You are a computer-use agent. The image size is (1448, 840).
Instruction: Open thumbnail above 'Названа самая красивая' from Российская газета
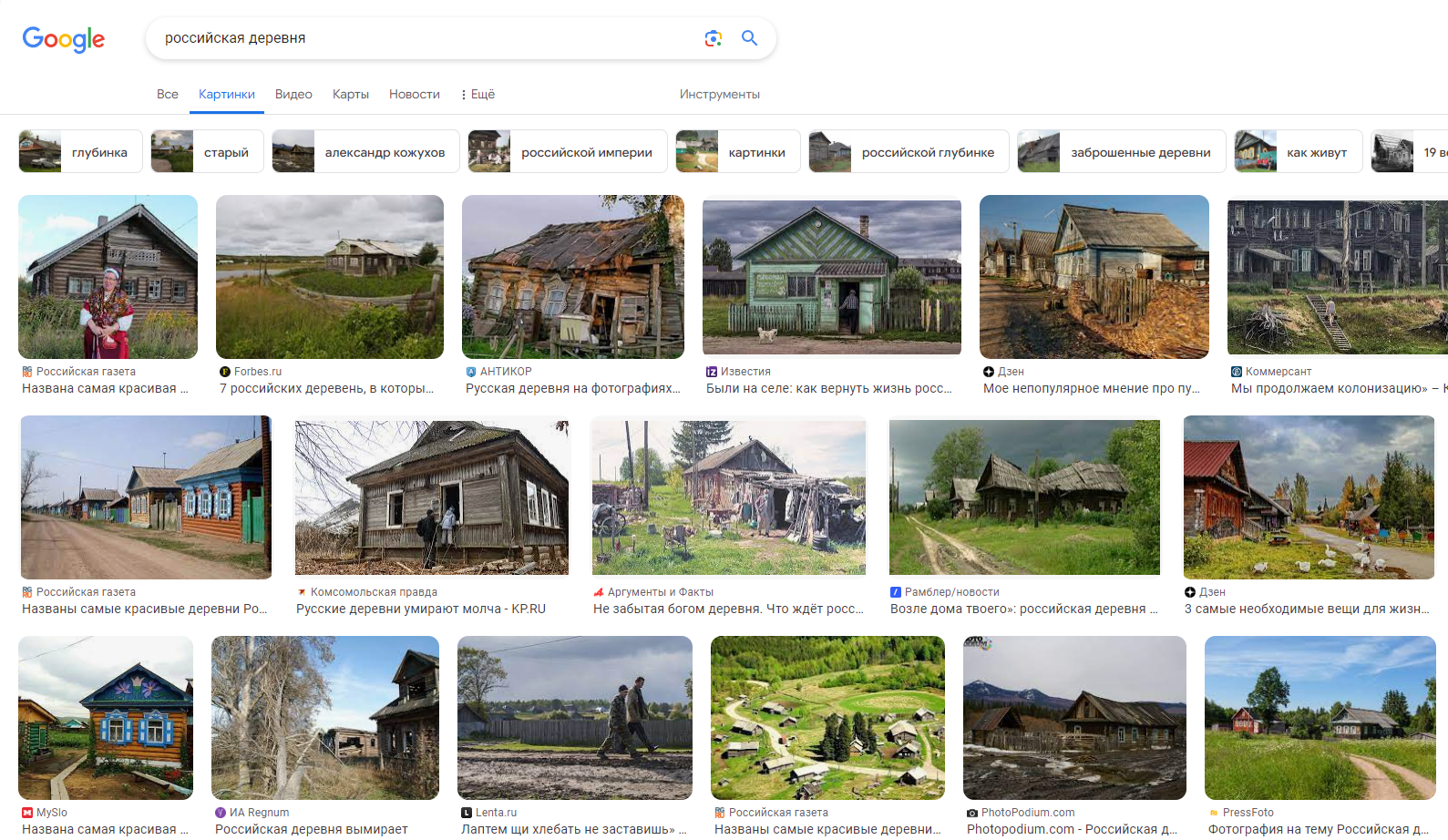pyautogui.click(x=108, y=277)
